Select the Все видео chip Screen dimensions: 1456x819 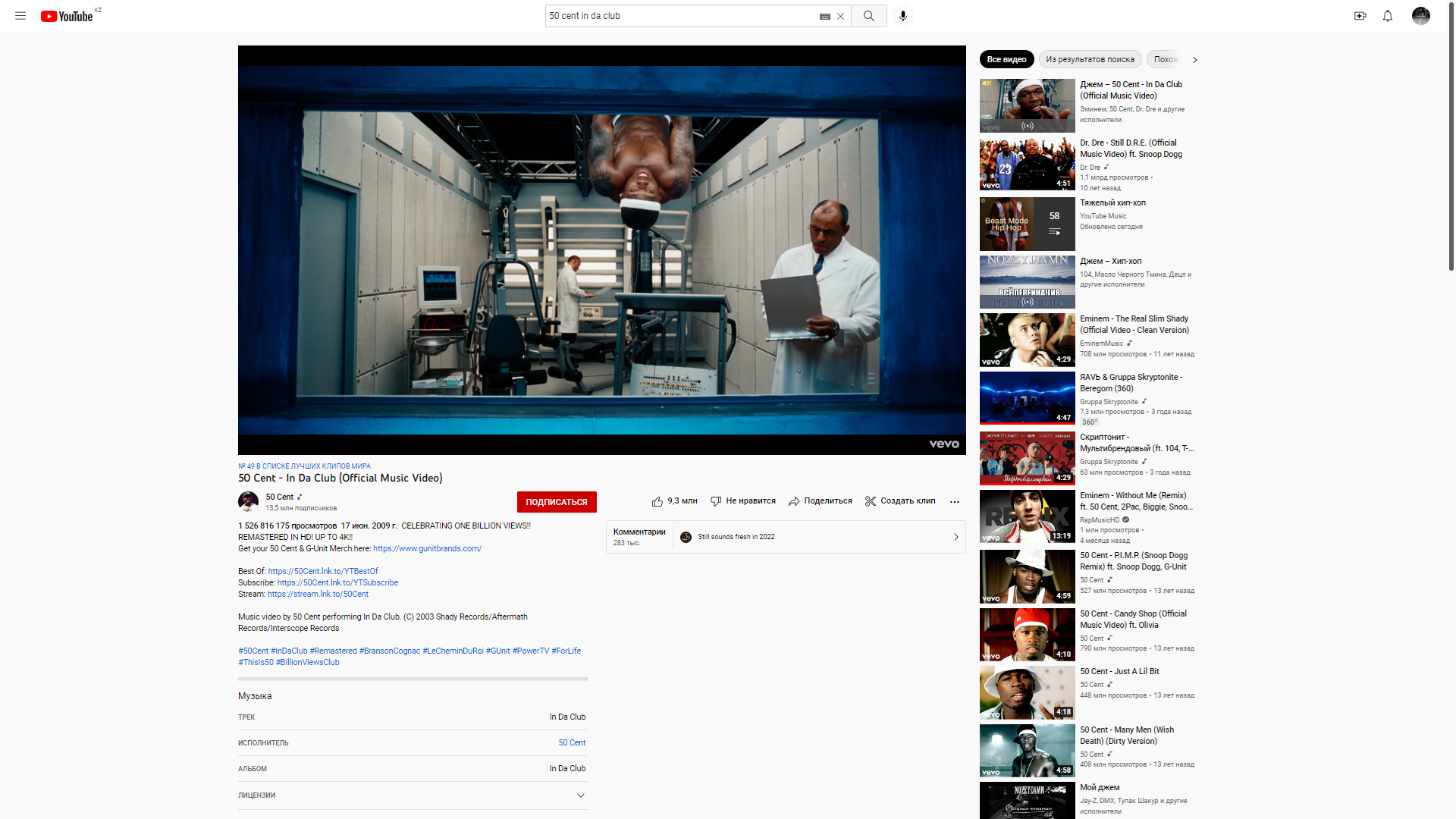[1006, 59]
